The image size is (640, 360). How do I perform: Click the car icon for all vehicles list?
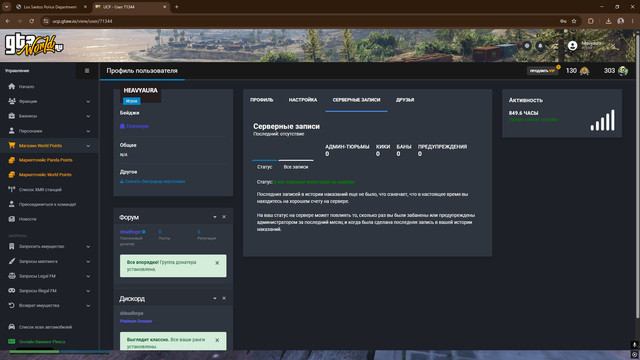click(x=11, y=327)
